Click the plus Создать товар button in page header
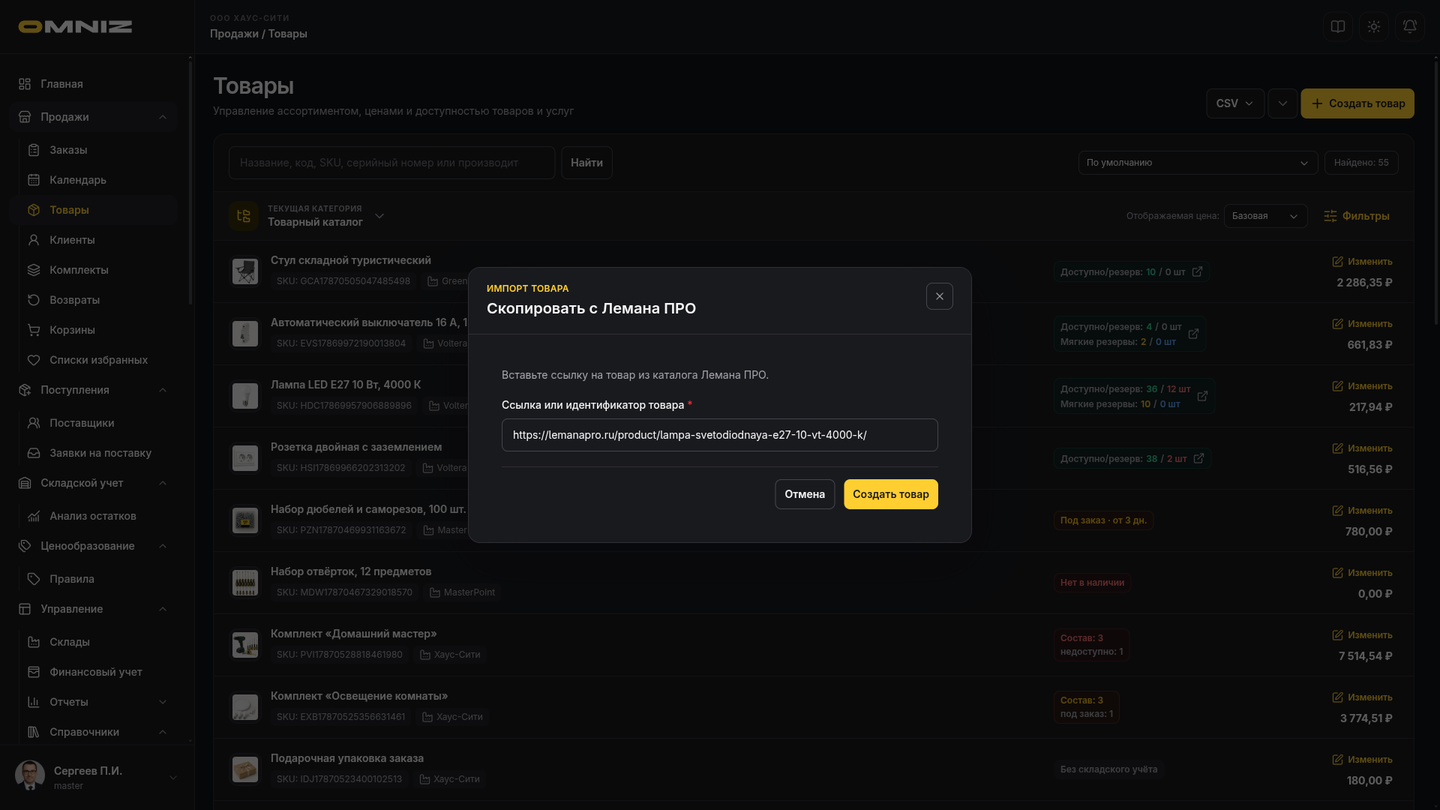 pyautogui.click(x=1357, y=103)
